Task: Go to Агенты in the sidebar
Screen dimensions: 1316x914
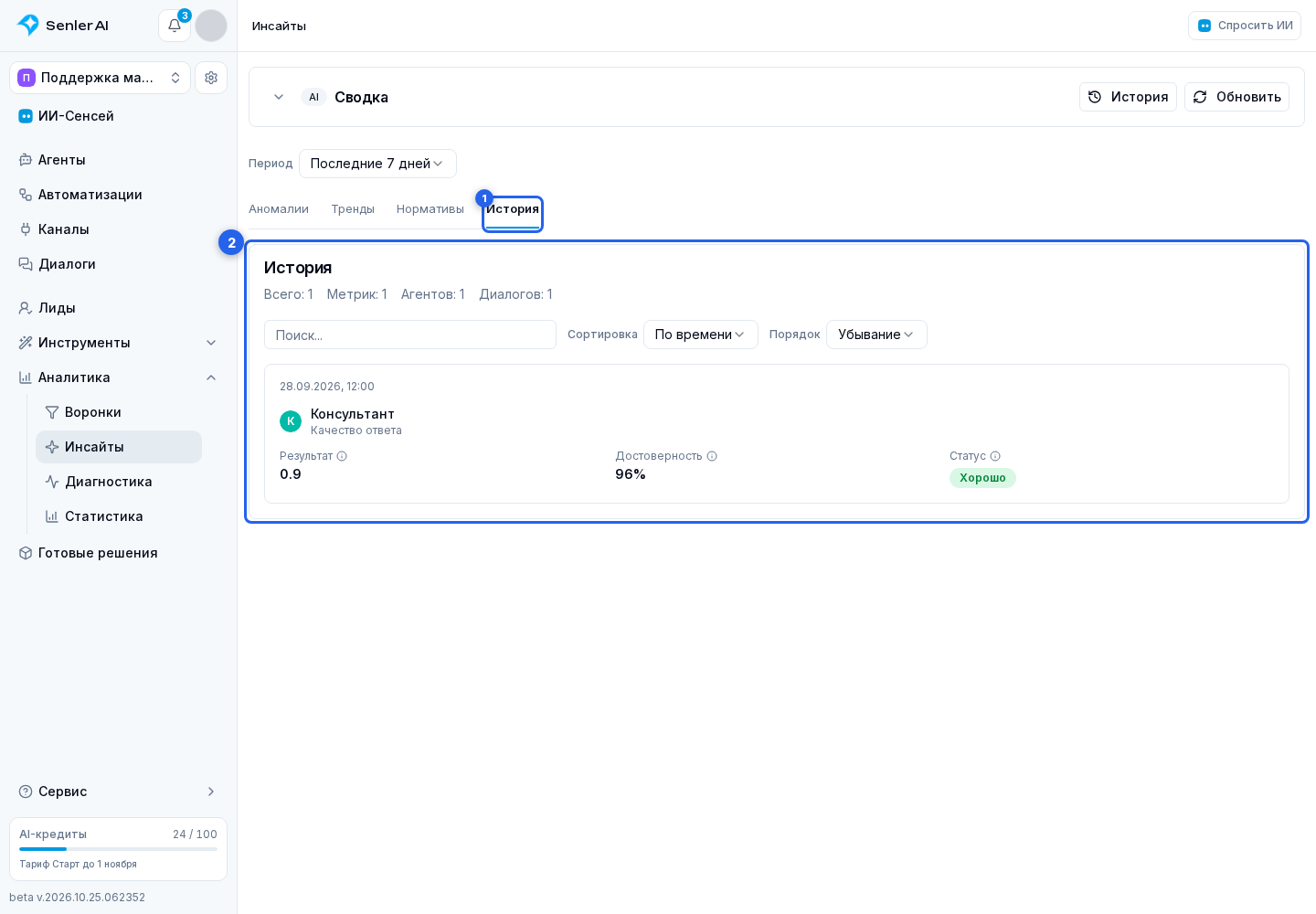Action: (x=118, y=160)
